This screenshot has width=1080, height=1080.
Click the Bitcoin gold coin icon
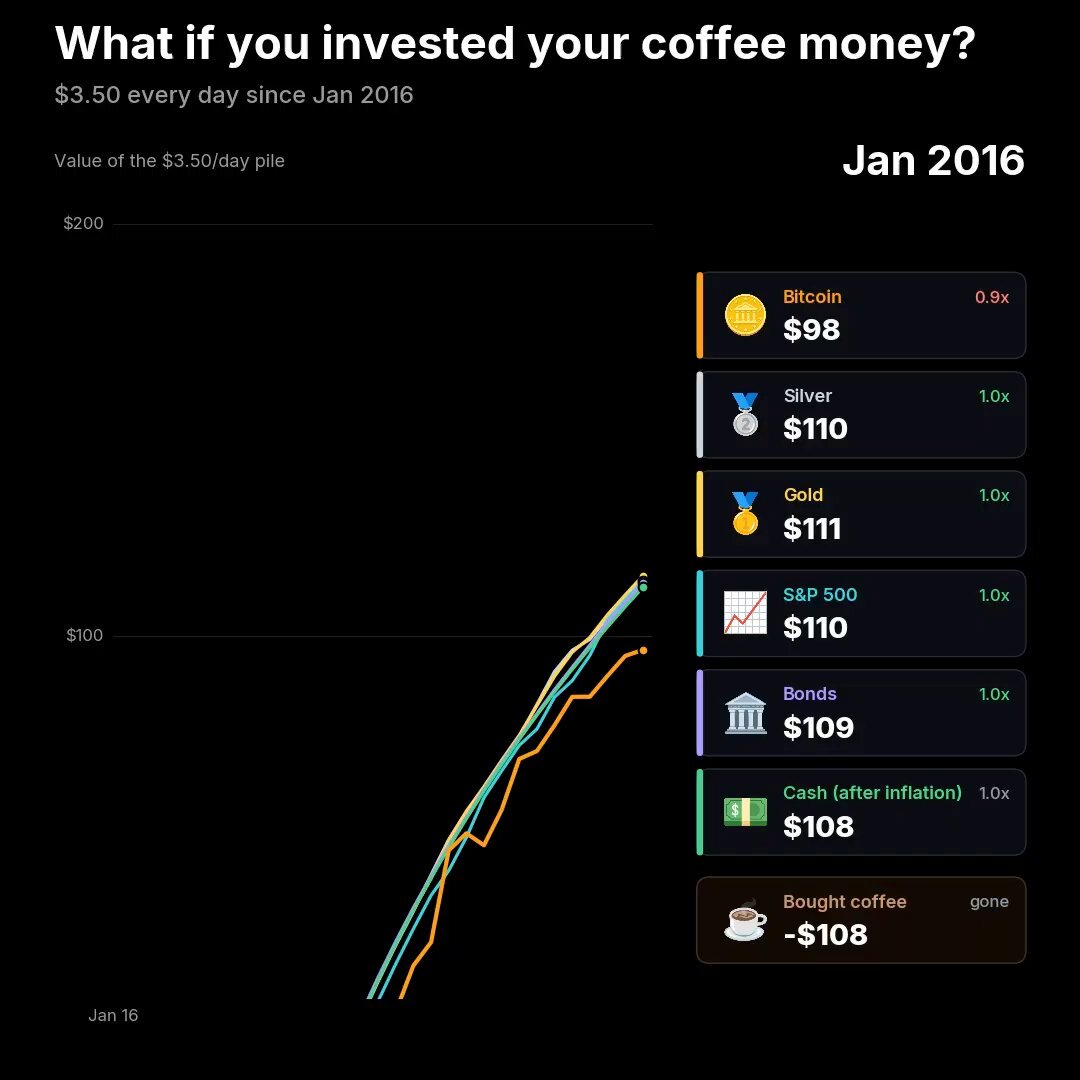[745, 315]
